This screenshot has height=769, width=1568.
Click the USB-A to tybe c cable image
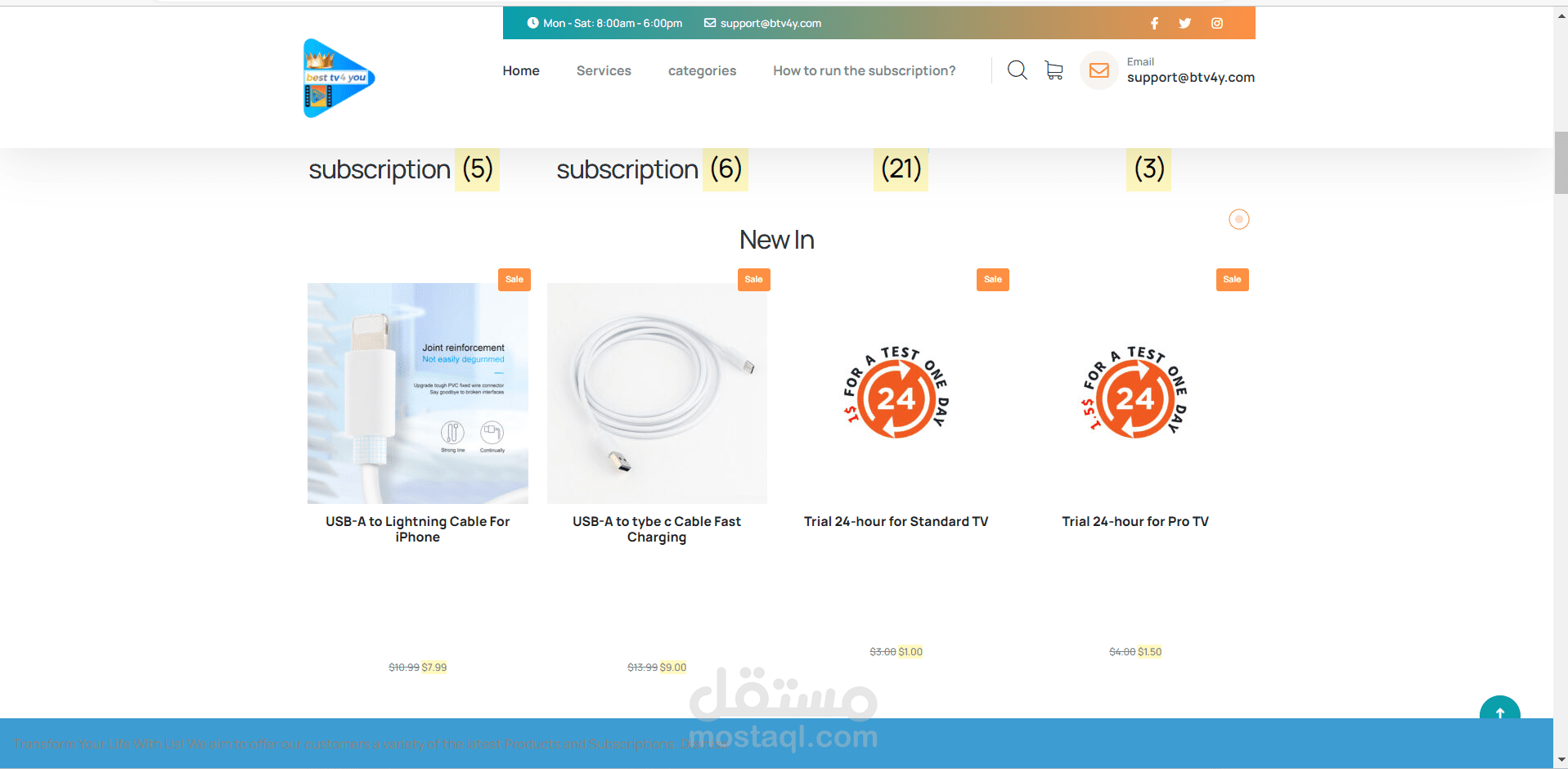(657, 393)
